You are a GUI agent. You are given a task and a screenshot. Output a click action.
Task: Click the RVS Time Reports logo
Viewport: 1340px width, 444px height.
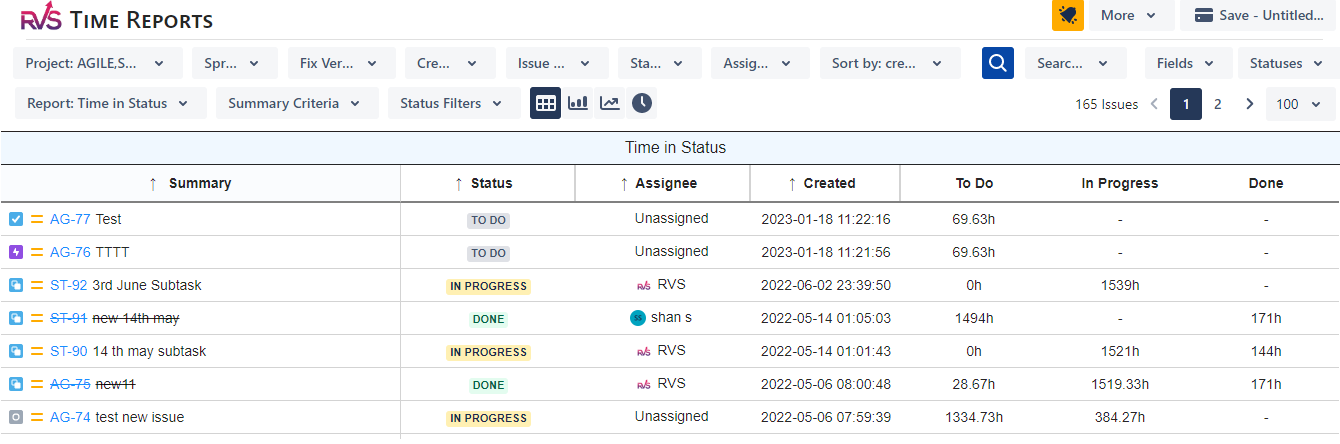(117, 19)
